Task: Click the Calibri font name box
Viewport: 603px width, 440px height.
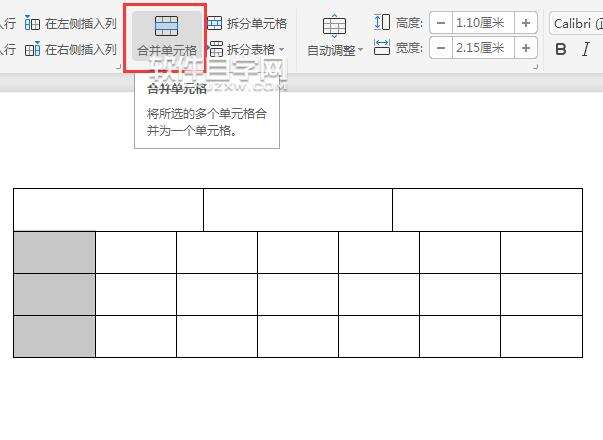Action: tap(576, 23)
